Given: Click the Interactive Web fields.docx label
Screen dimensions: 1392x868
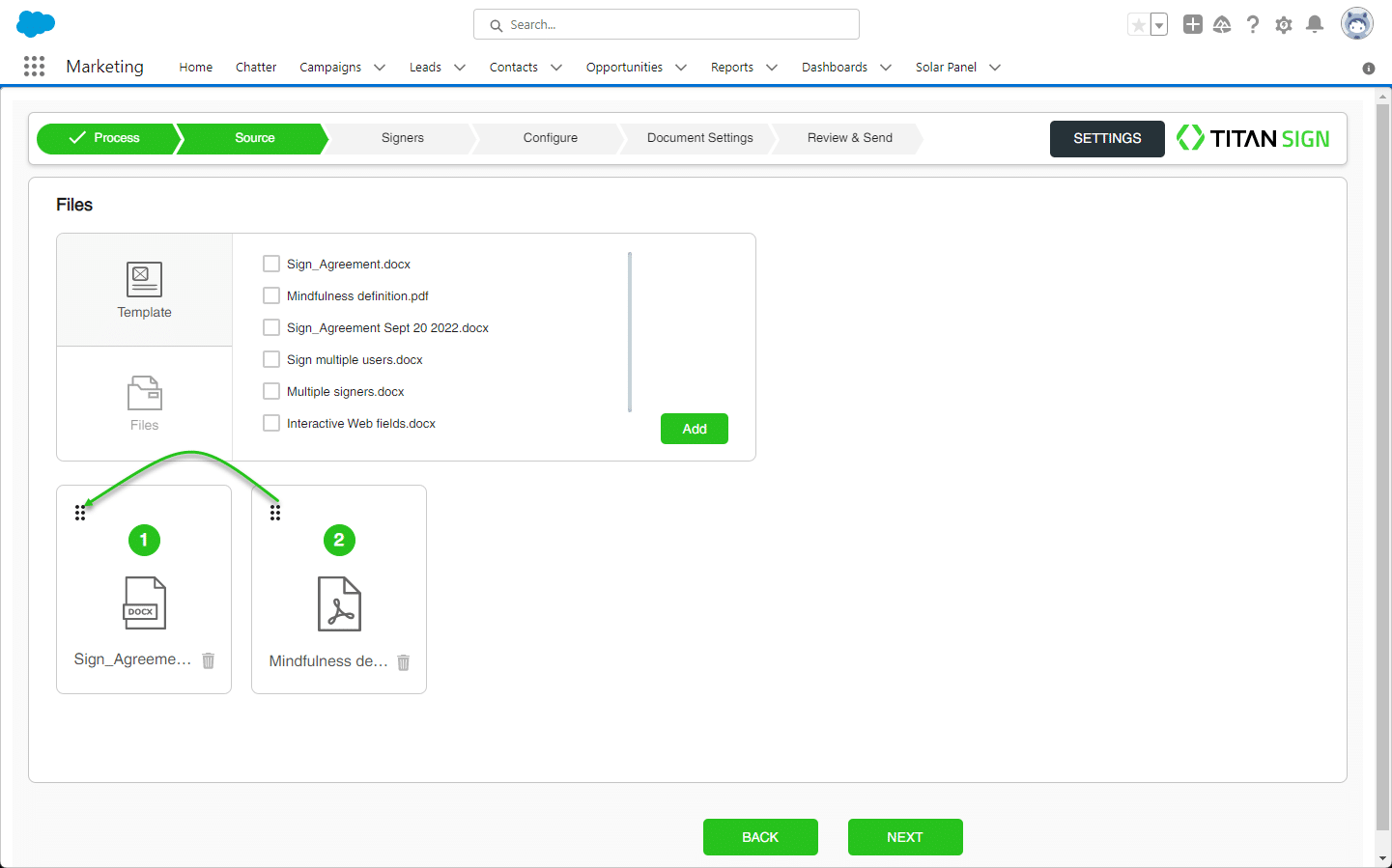Looking at the screenshot, I should click(361, 424).
